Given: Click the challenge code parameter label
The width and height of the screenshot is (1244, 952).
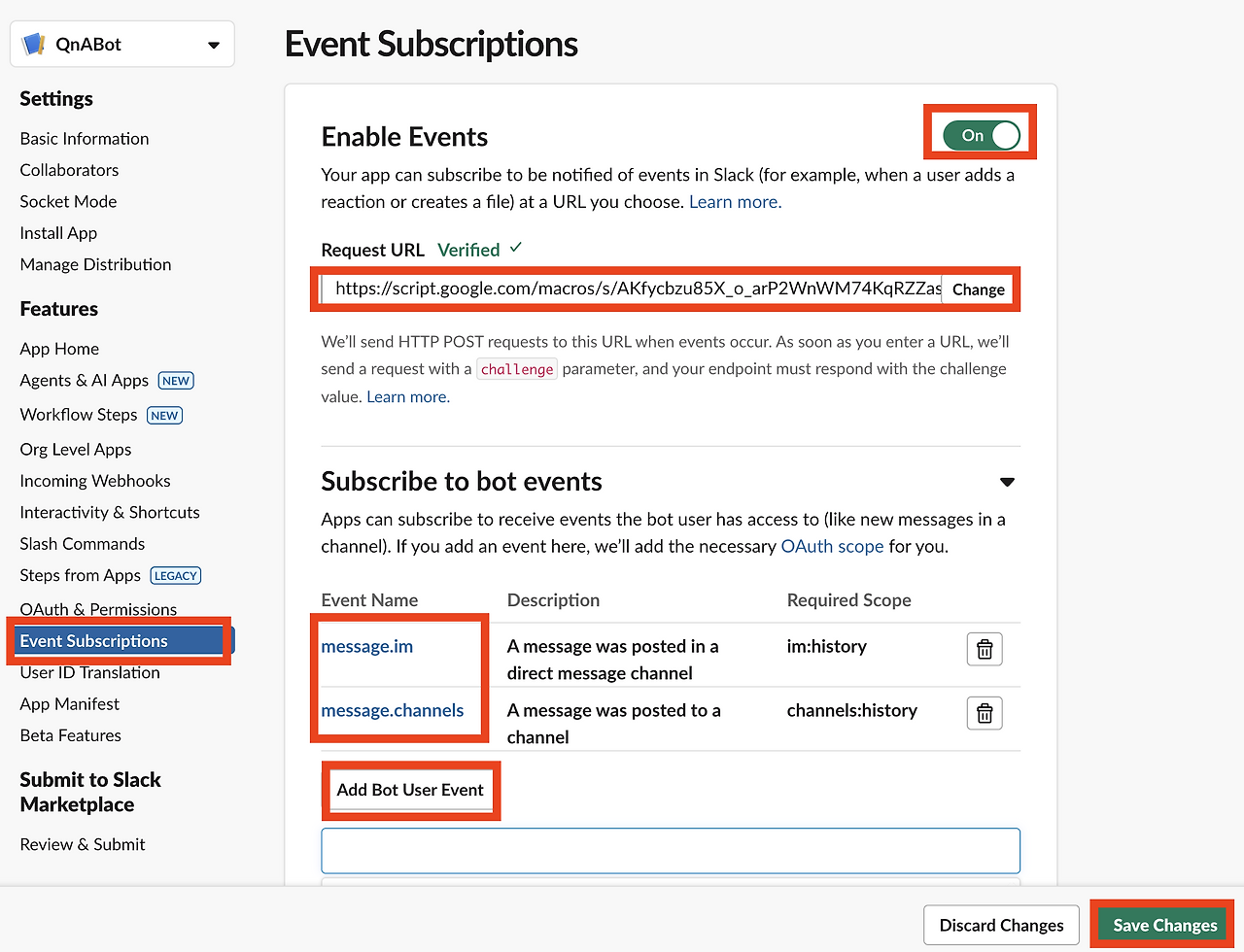Looking at the screenshot, I should 517,369.
